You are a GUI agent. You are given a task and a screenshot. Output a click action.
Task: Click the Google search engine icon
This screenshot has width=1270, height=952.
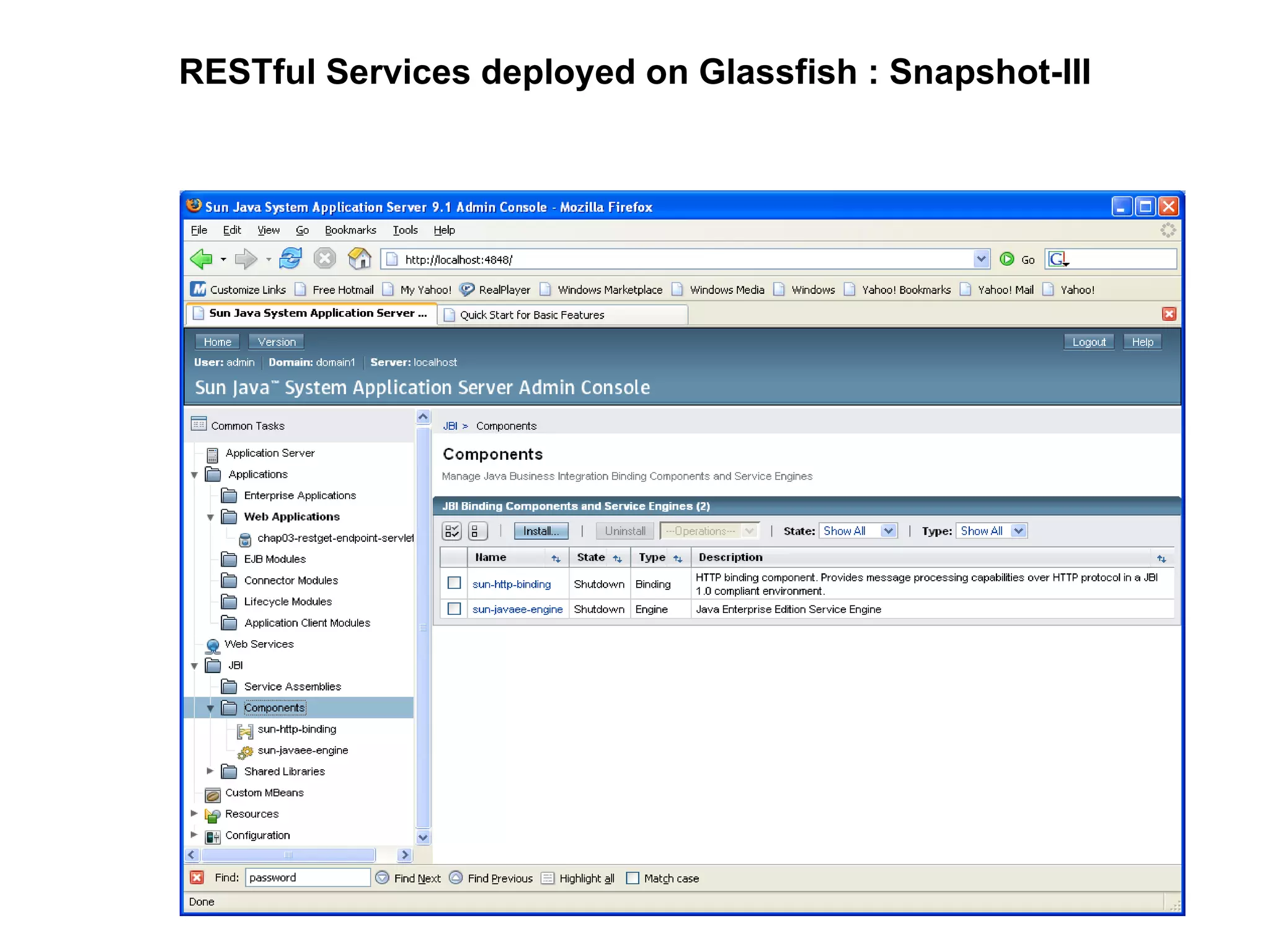pos(1057,259)
